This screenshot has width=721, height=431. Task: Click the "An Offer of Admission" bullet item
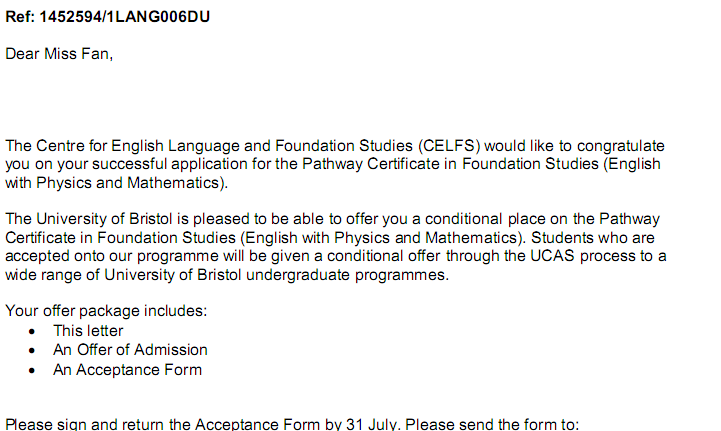point(130,350)
